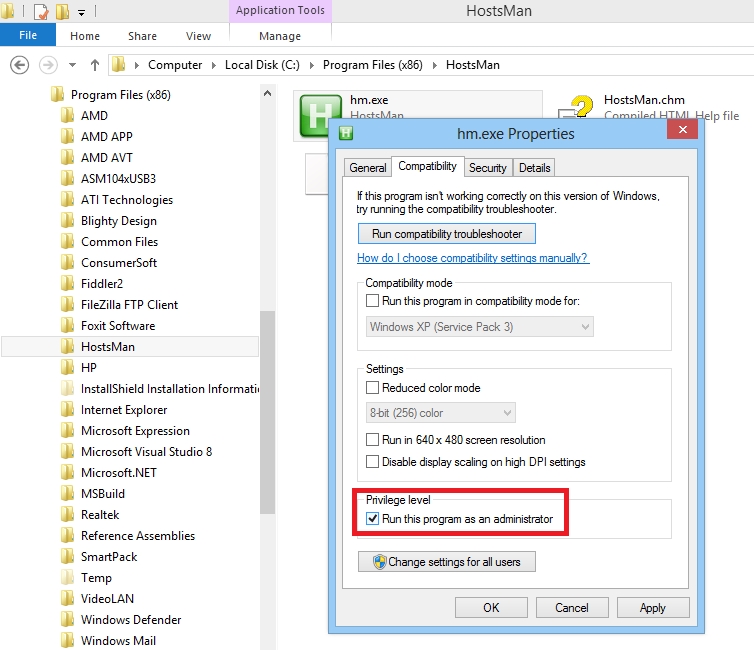Open the Home ribbon tab
The width and height of the screenshot is (754, 650).
[x=85, y=36]
